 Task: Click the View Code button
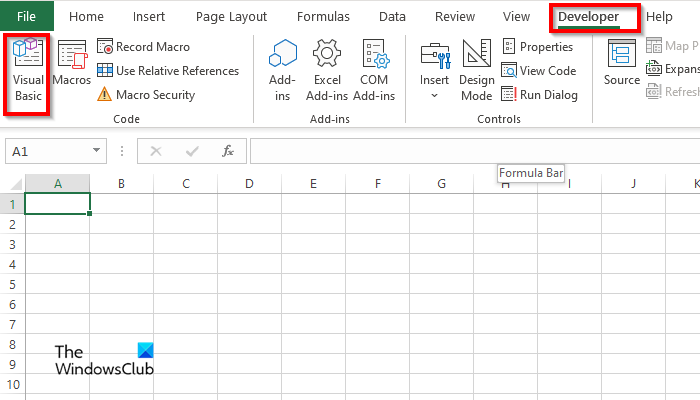[x=538, y=71]
